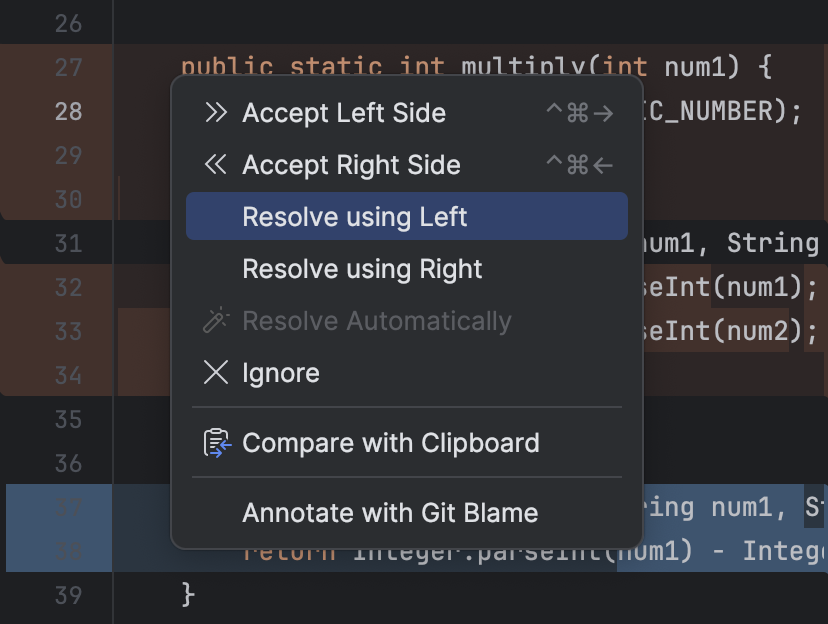Select 'Resolve using Right' from the menu
This screenshot has height=624, width=828.
point(360,268)
